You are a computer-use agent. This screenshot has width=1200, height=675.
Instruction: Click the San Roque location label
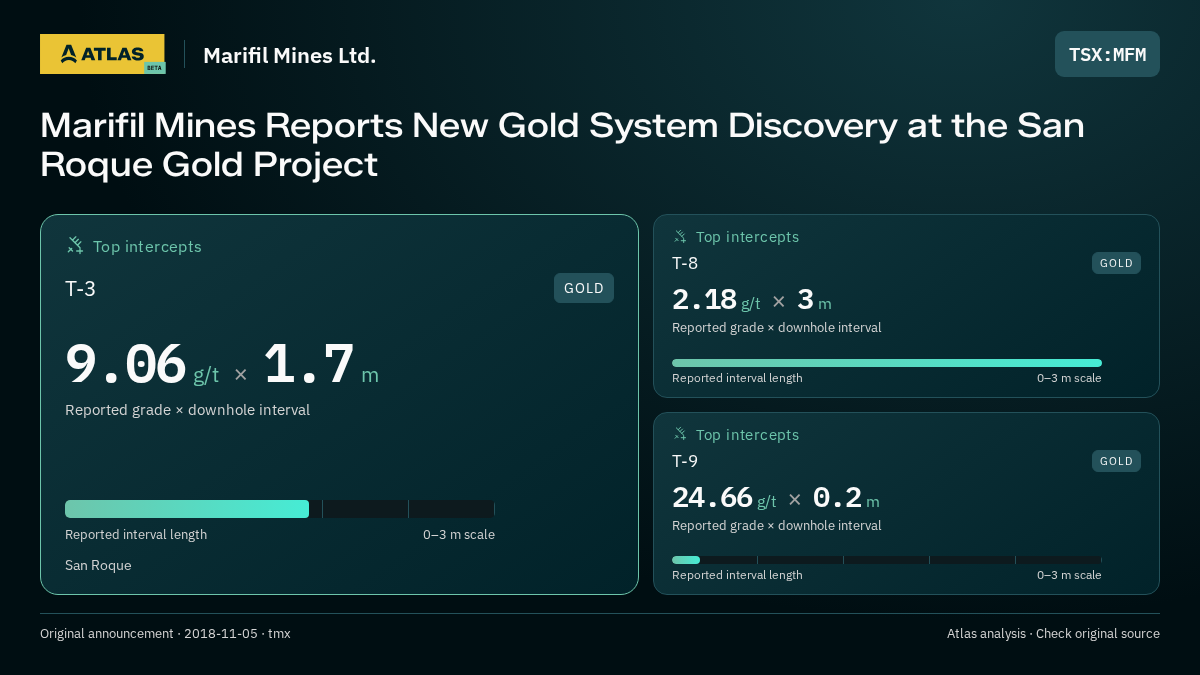[x=98, y=565]
